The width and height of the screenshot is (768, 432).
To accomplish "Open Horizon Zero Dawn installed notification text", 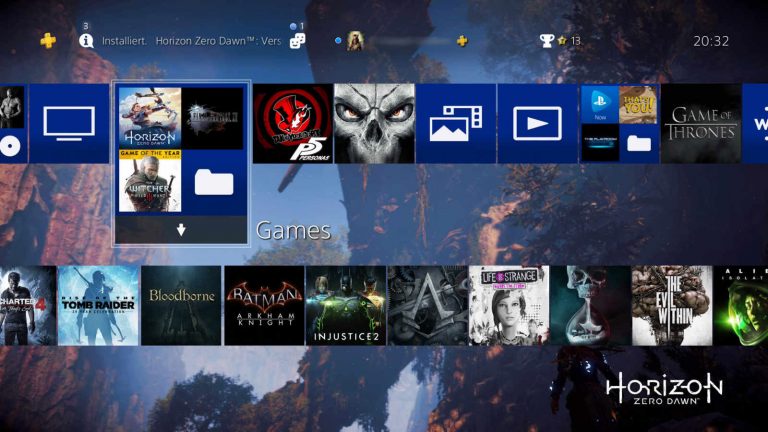I will click(190, 41).
